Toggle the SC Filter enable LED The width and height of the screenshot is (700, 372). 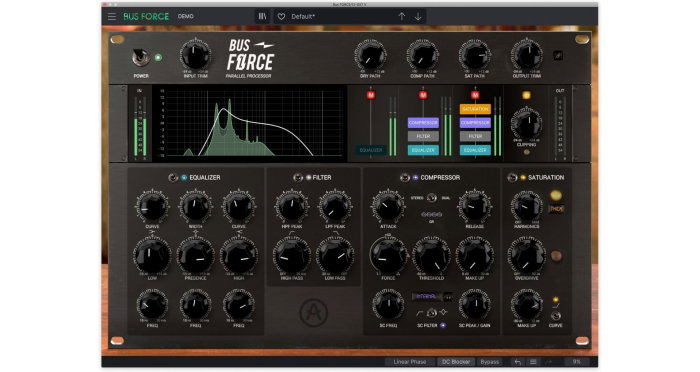(x=443, y=326)
